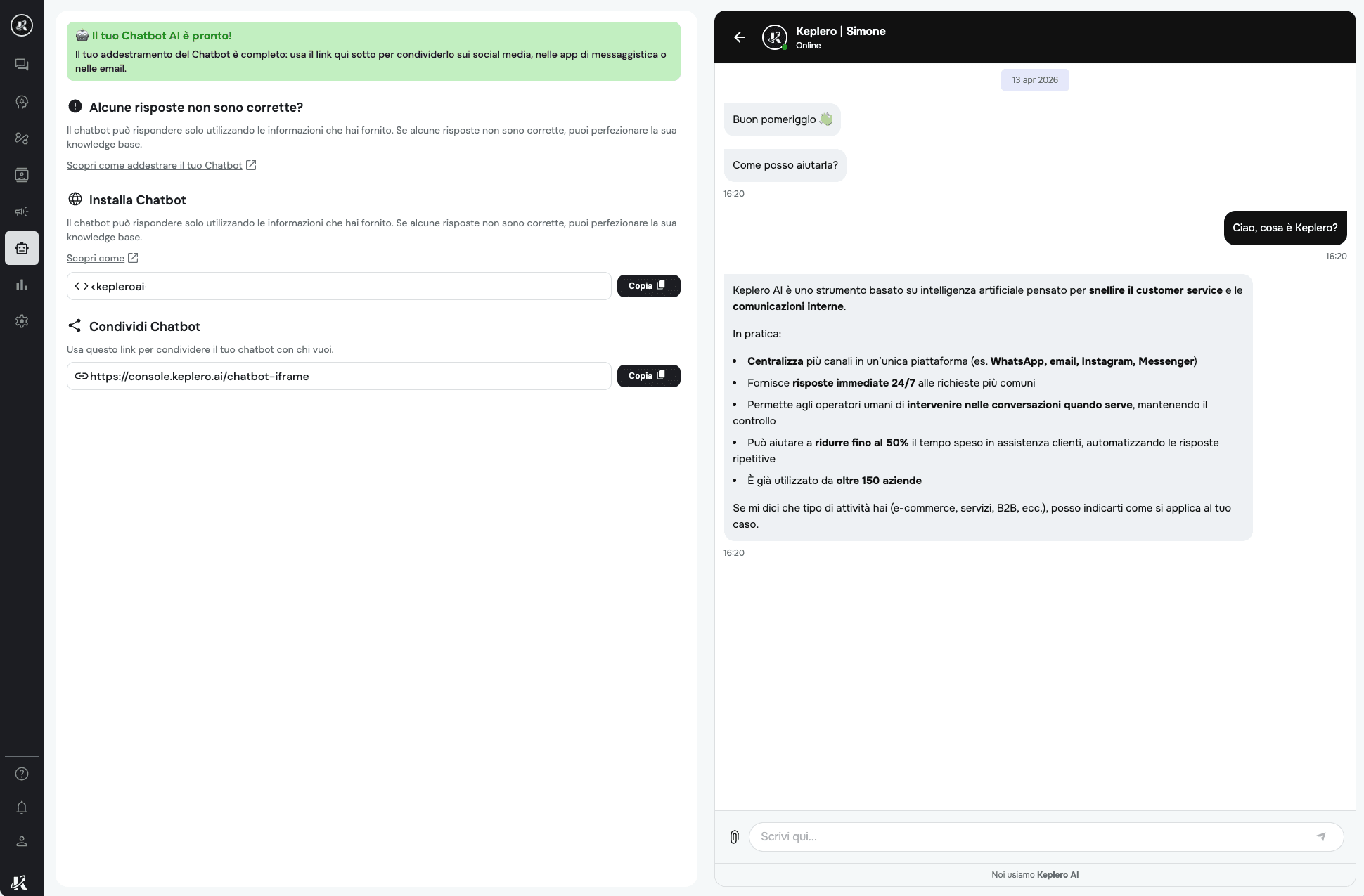Follow the 'Scopri come' install link

click(96, 258)
